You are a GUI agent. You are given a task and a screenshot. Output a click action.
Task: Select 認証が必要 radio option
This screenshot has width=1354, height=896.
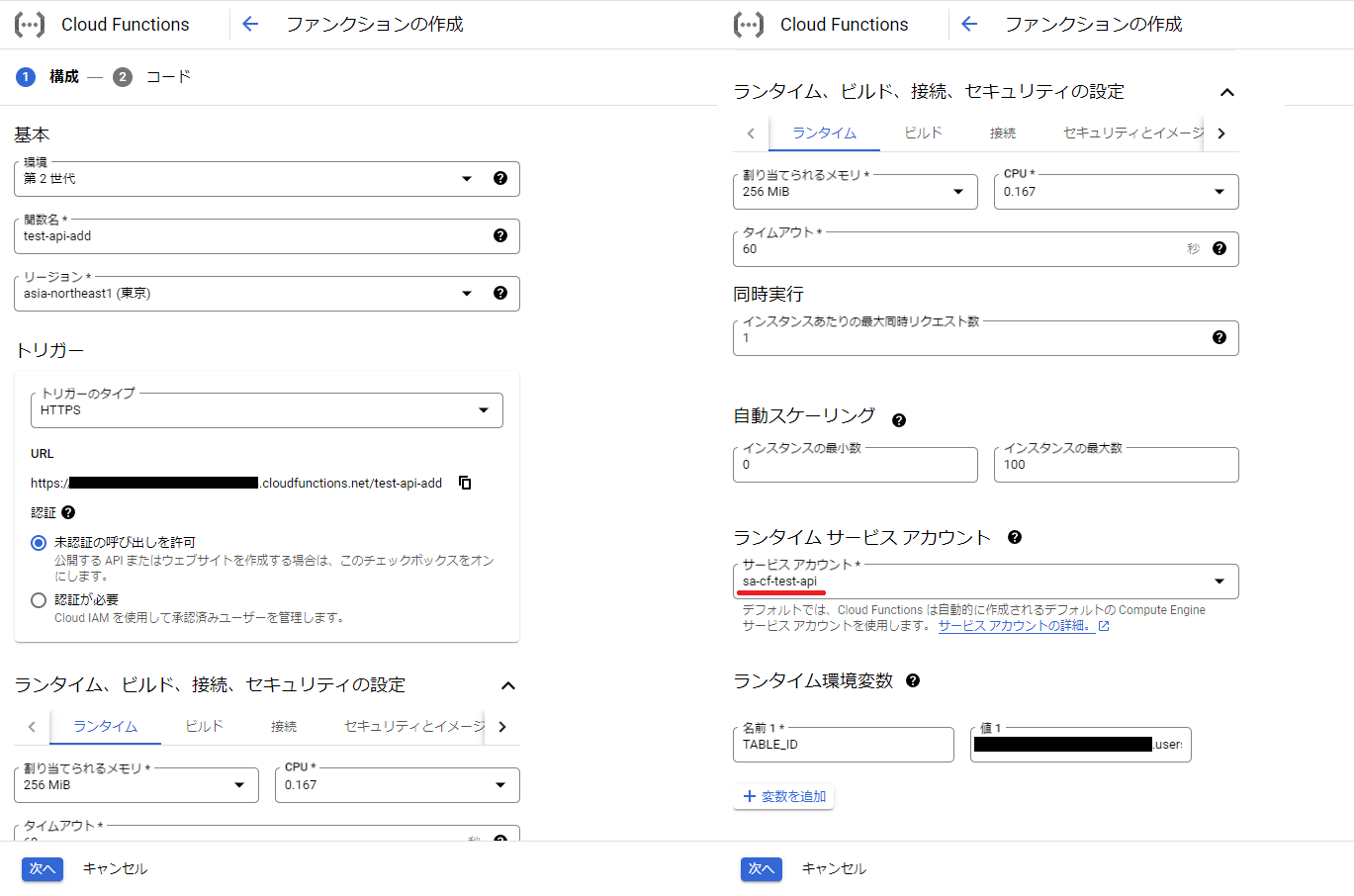tap(39, 599)
